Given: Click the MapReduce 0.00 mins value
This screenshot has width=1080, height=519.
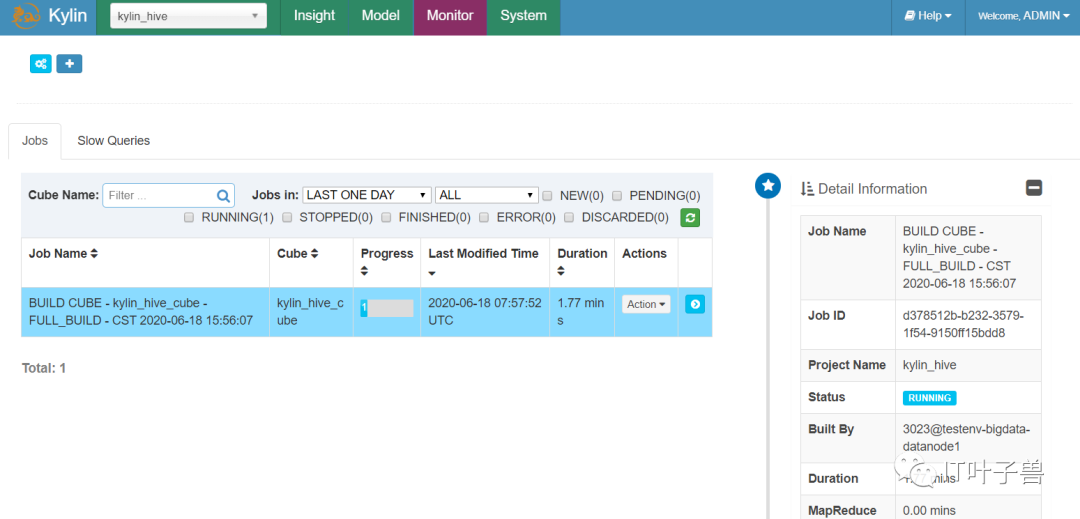Looking at the screenshot, I should pos(929,511).
